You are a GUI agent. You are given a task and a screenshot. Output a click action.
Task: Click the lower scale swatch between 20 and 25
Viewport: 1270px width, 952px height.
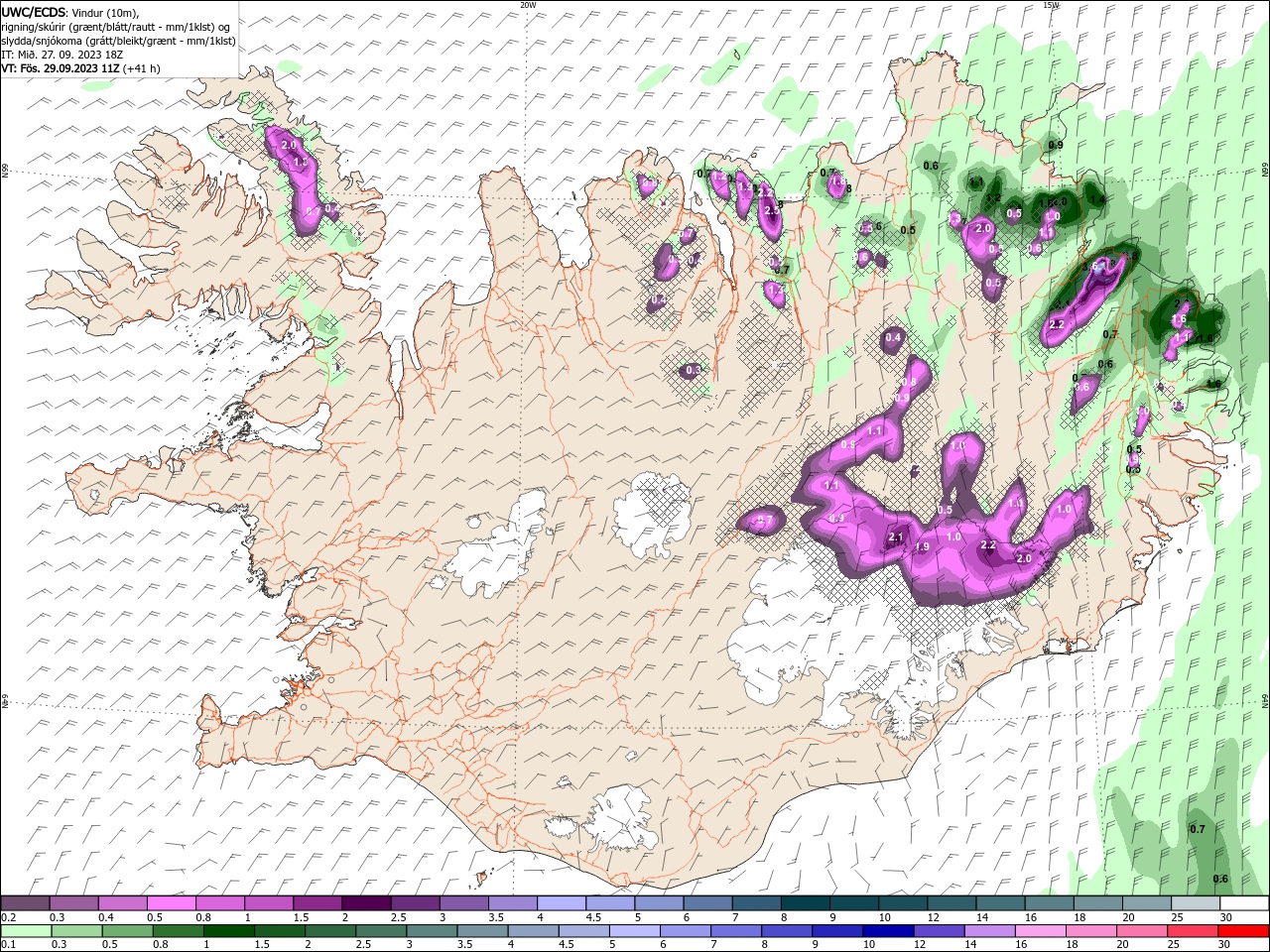tap(1143, 931)
